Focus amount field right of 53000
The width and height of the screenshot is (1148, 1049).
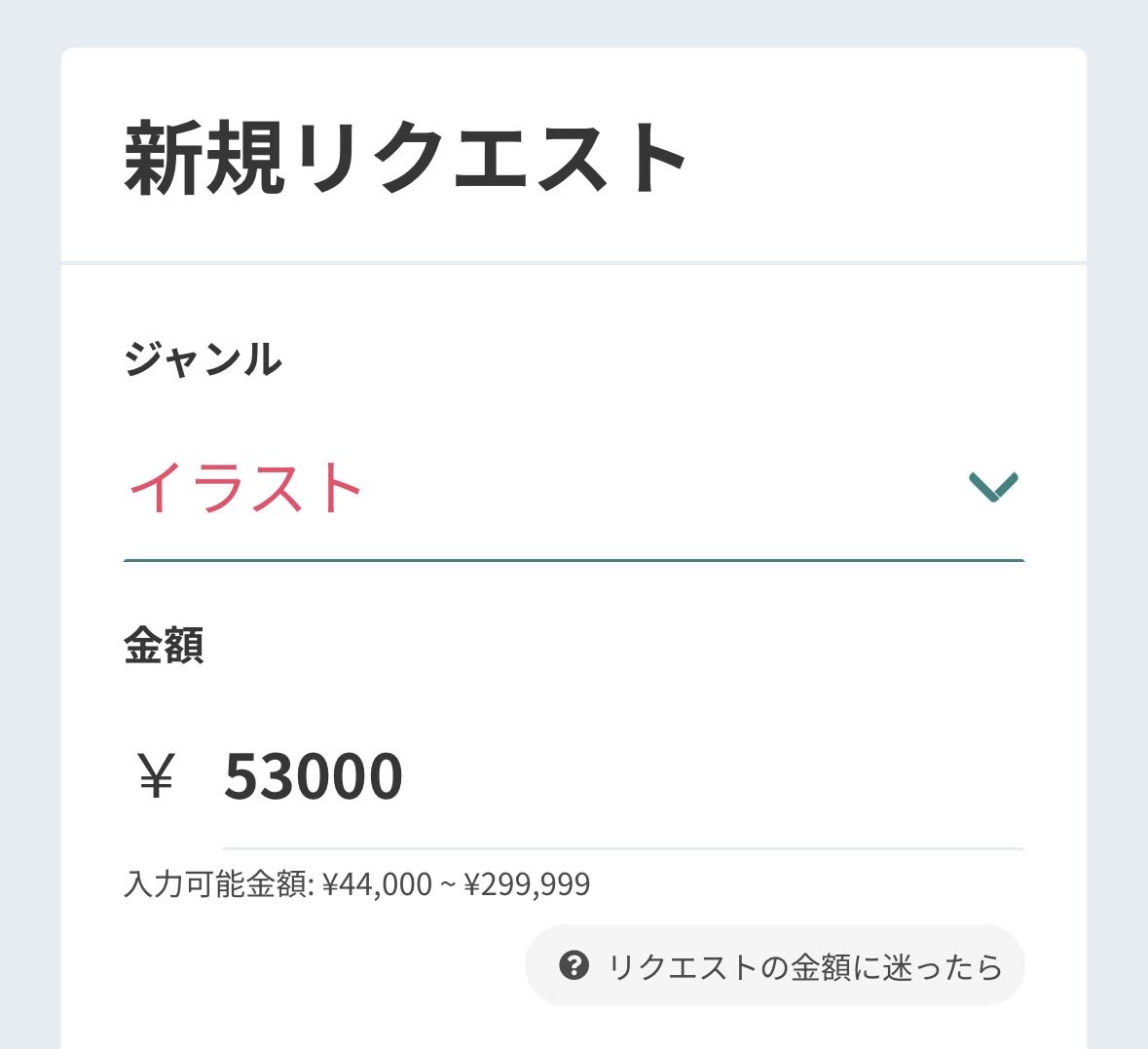pos(711,776)
